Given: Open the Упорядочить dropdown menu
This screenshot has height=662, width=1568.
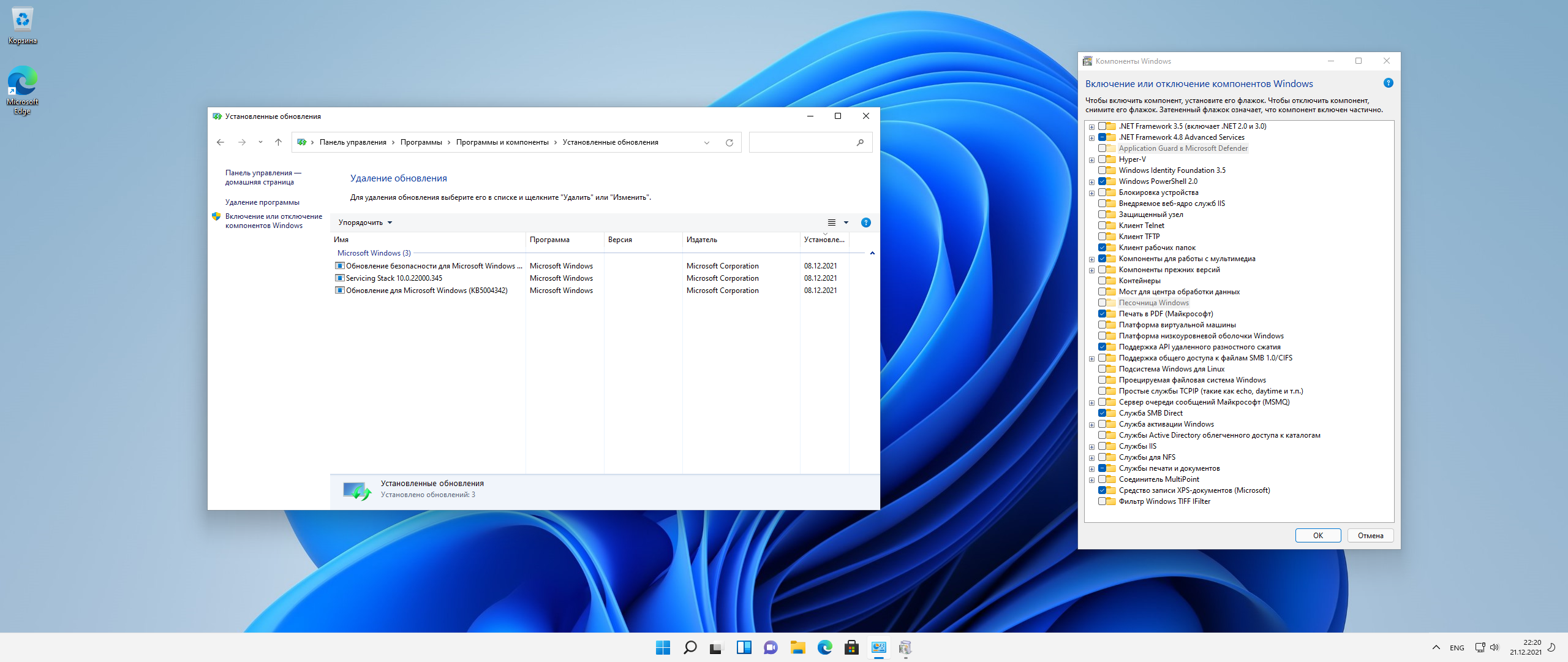Looking at the screenshot, I should [365, 223].
